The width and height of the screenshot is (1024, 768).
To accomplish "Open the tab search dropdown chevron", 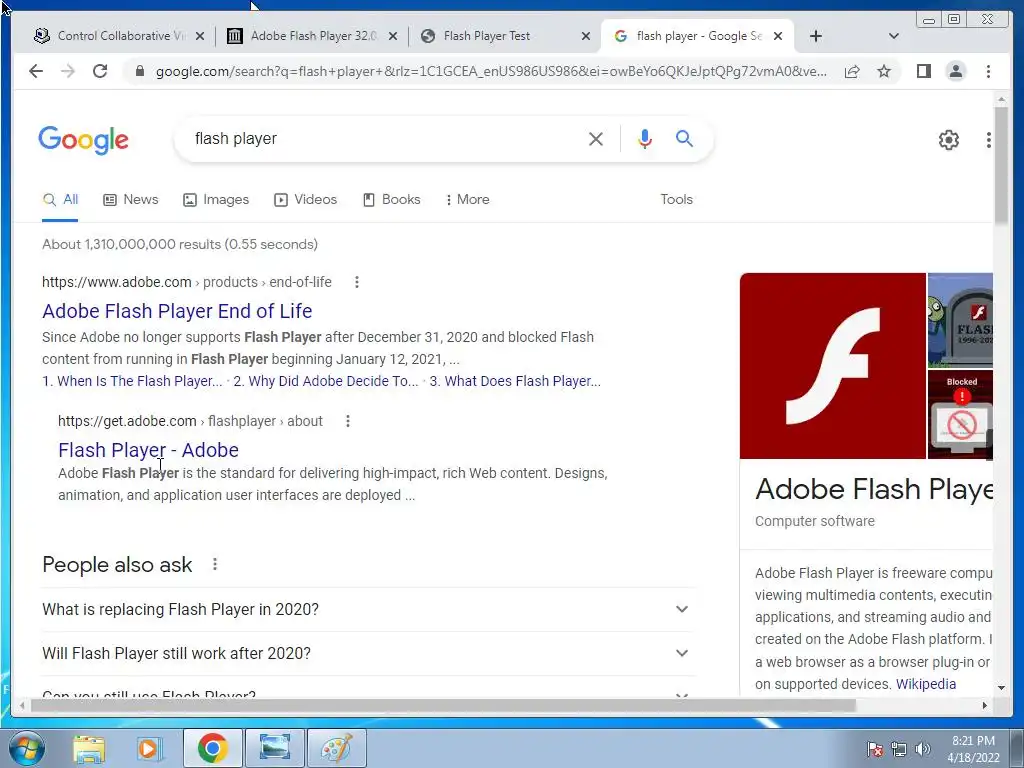I will pos(894,36).
